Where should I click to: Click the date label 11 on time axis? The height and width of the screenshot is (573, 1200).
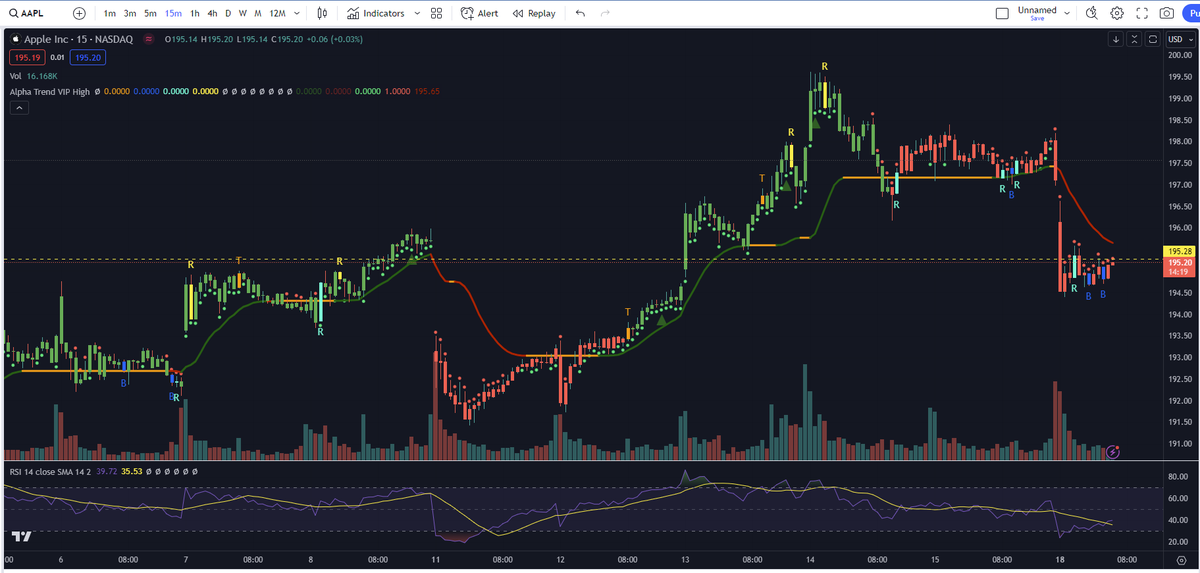point(436,561)
